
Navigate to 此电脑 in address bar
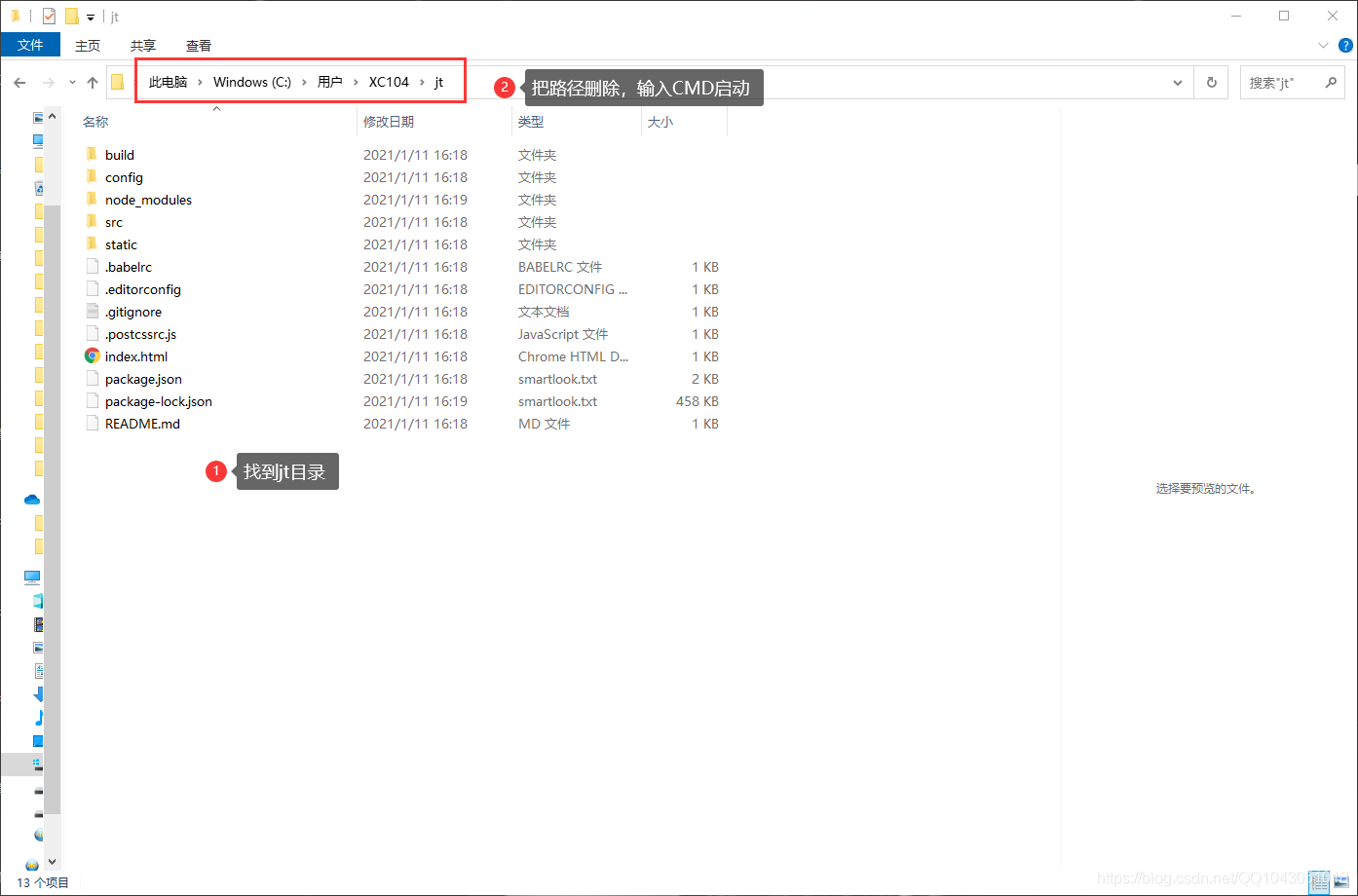[x=168, y=82]
